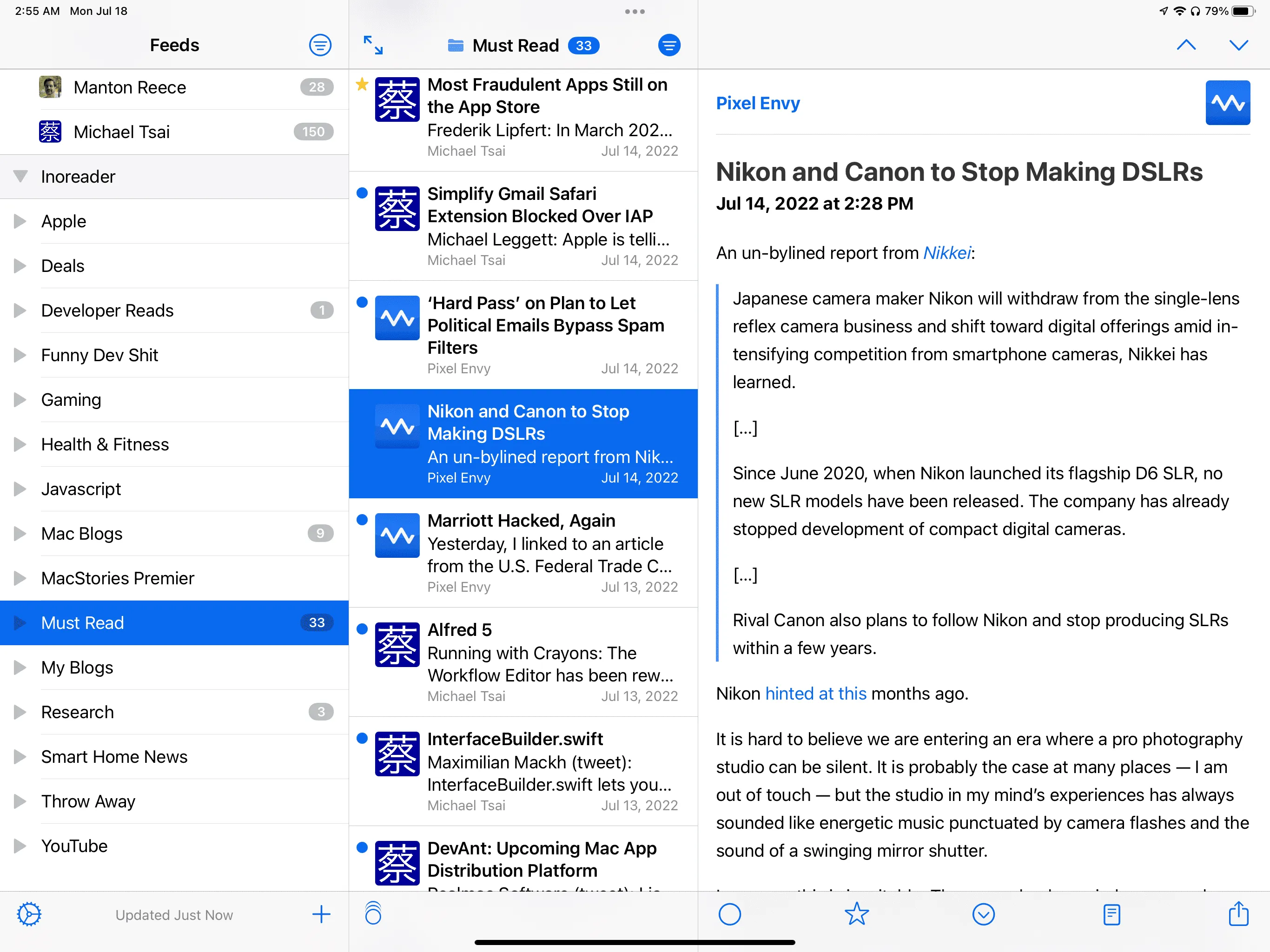Open 'Hard Pass' on Plan article
The image size is (1270, 952).
pos(523,335)
